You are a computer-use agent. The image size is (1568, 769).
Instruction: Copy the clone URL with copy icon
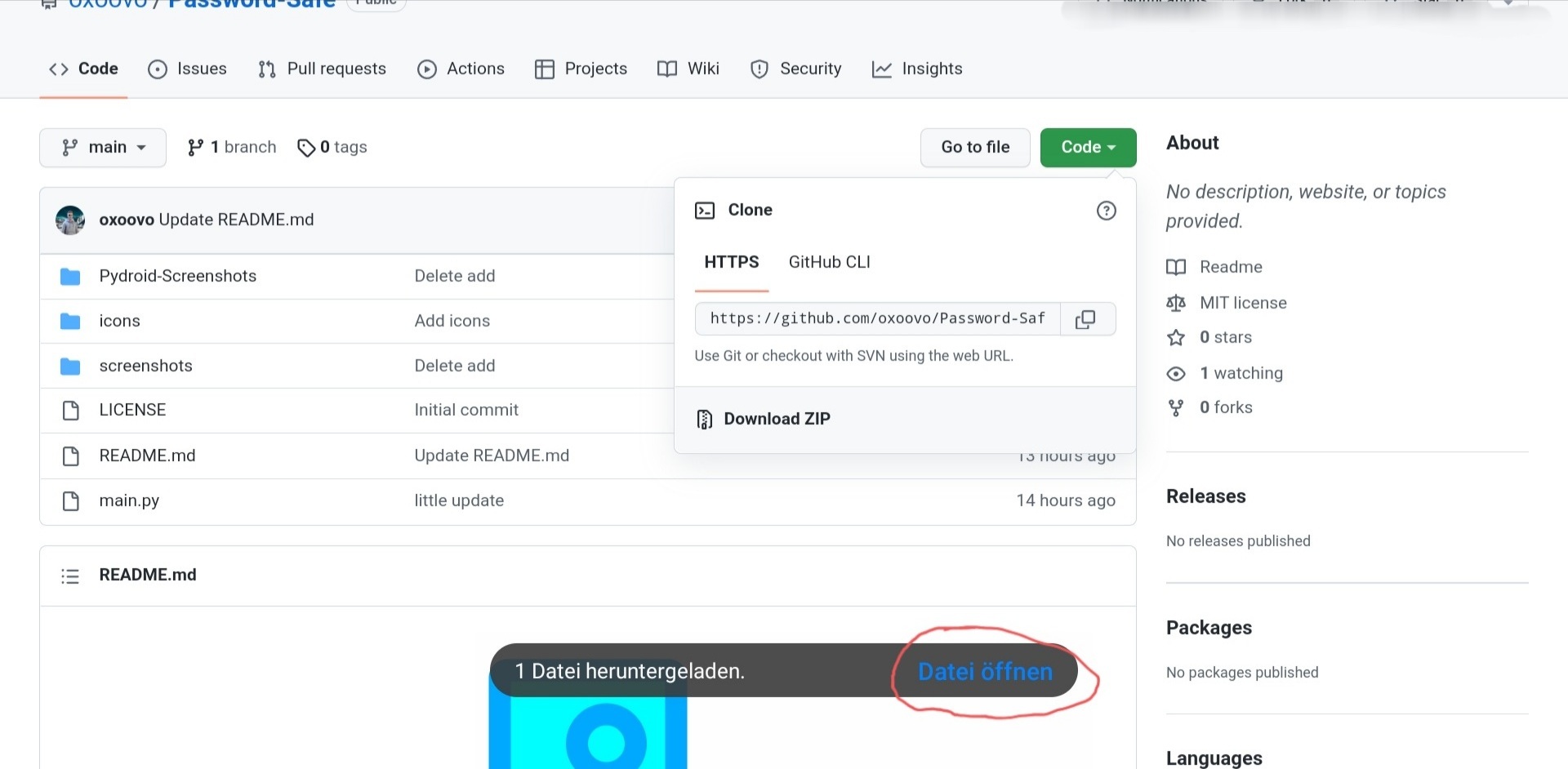click(1085, 319)
